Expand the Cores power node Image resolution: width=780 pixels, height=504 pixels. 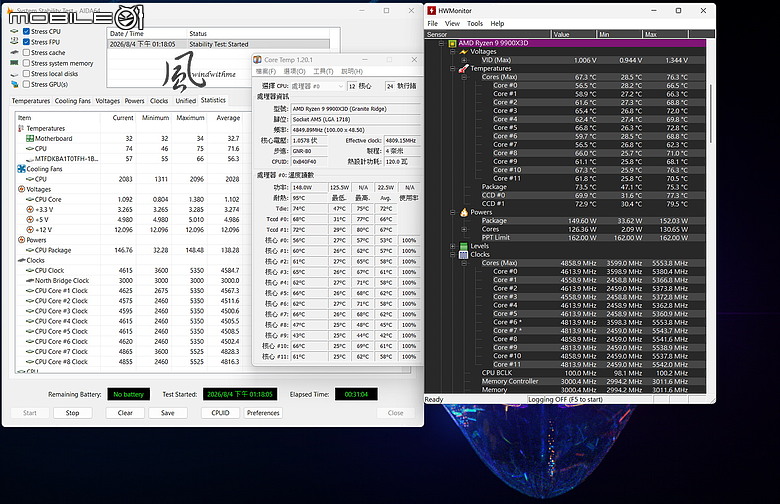pyautogui.click(x=464, y=229)
